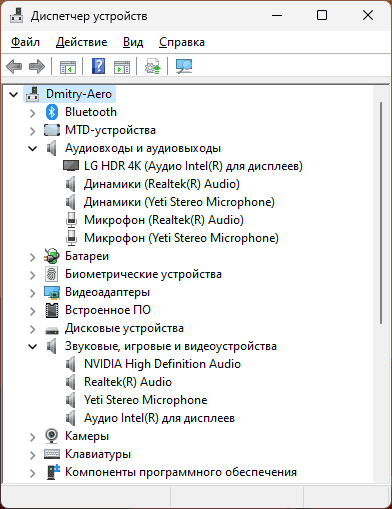
Task: Click the Микрофон (Yeti Stereo Microphone) icon
Action: (x=71, y=238)
